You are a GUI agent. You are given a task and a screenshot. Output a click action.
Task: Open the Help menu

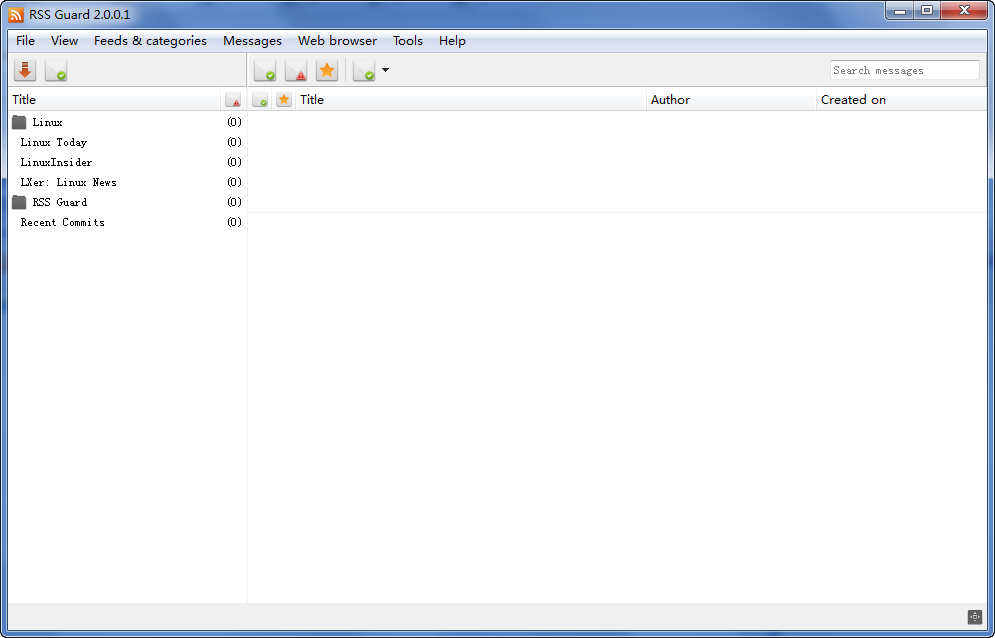tap(452, 41)
